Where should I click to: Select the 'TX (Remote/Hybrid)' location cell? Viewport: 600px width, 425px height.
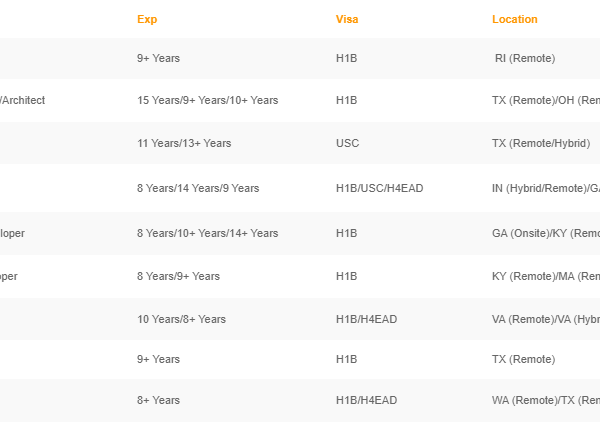tap(541, 143)
